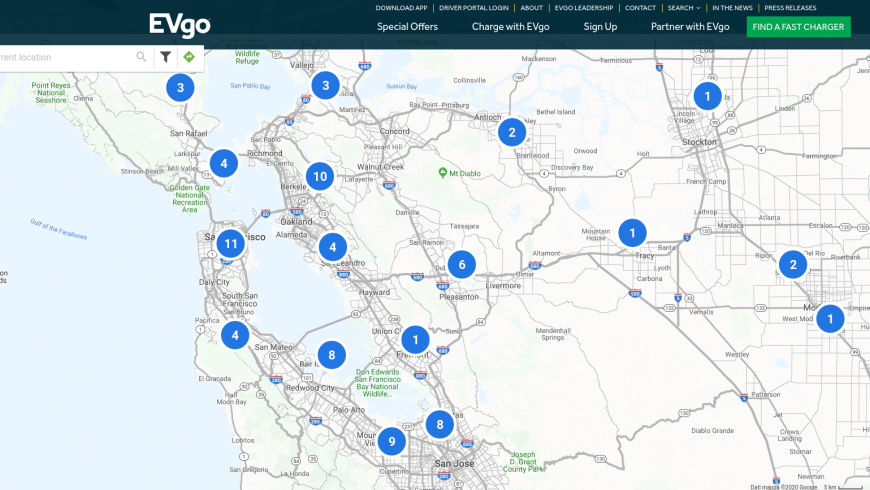Screen dimensions: 870x490
Task: Click the Mt Diablo green pin
Action: pyautogui.click(x=442, y=173)
